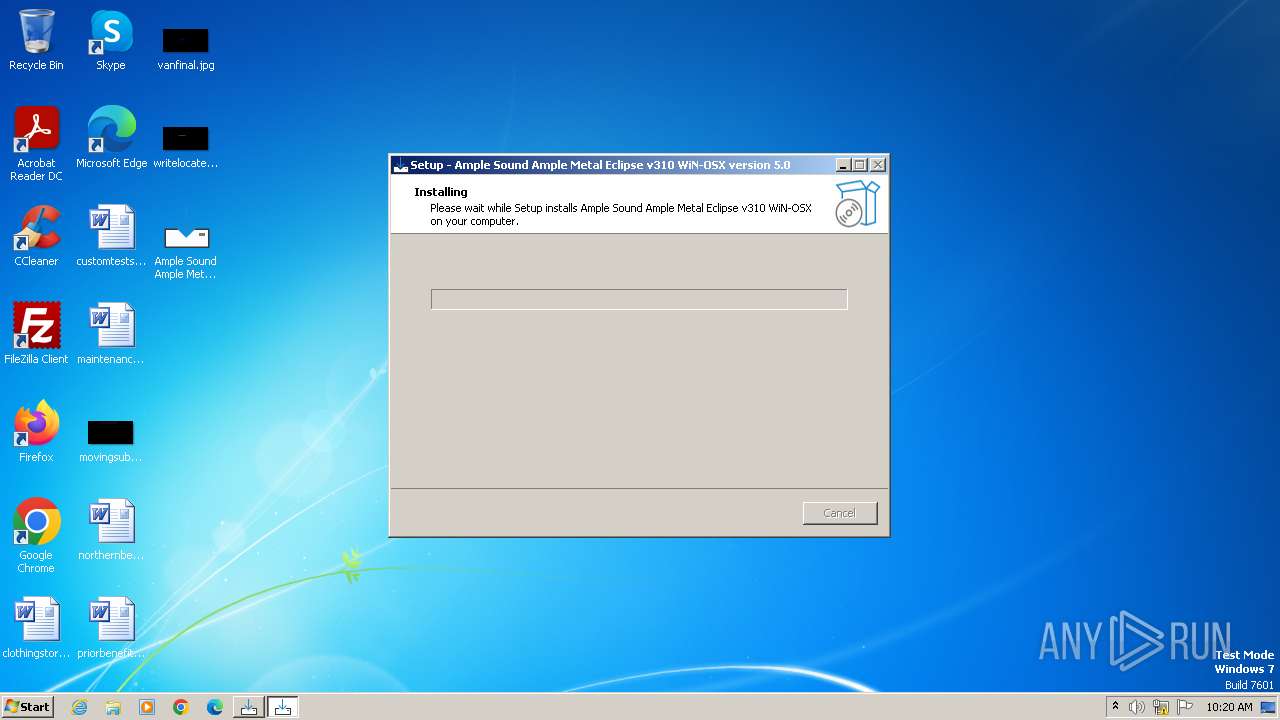Open the volume control tray icon
Image resolution: width=1280 pixels, height=720 pixels.
(1137, 707)
